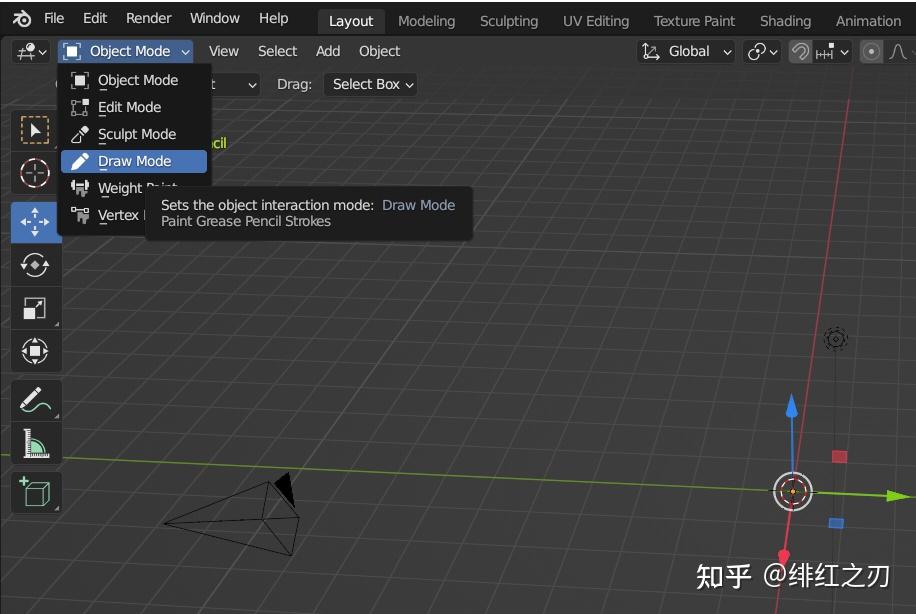Activate the Cursor tool

click(35, 173)
